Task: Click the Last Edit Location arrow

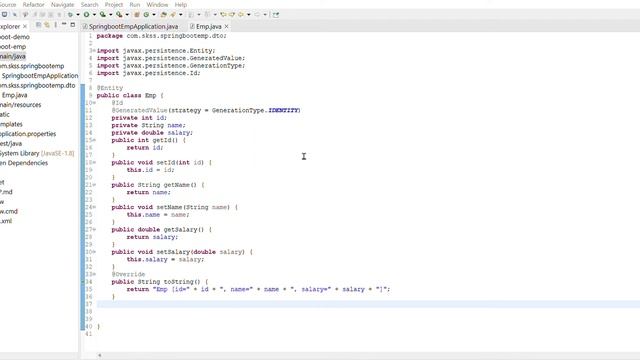Action: tap(223, 15)
